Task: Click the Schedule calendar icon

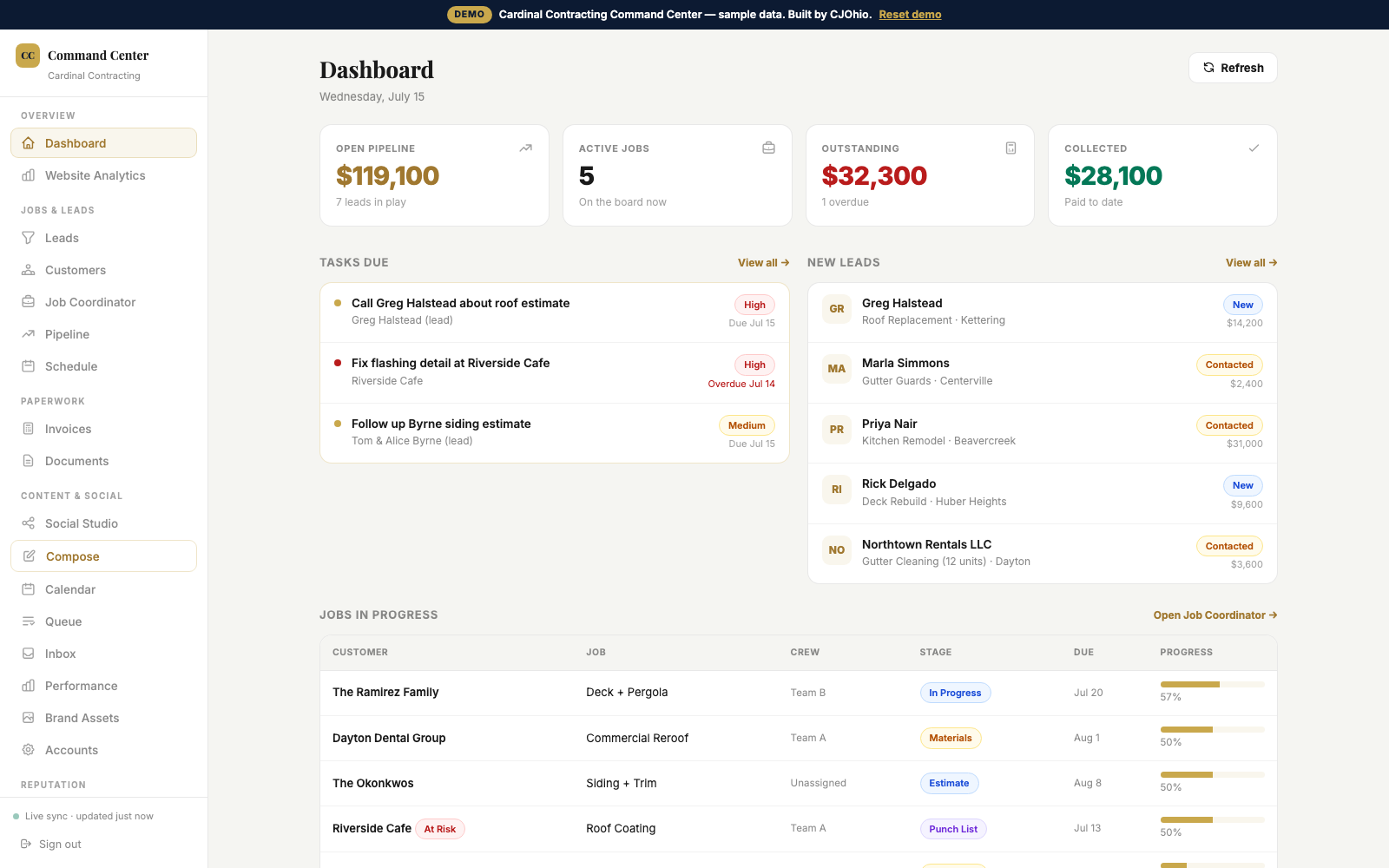Action: point(29,366)
